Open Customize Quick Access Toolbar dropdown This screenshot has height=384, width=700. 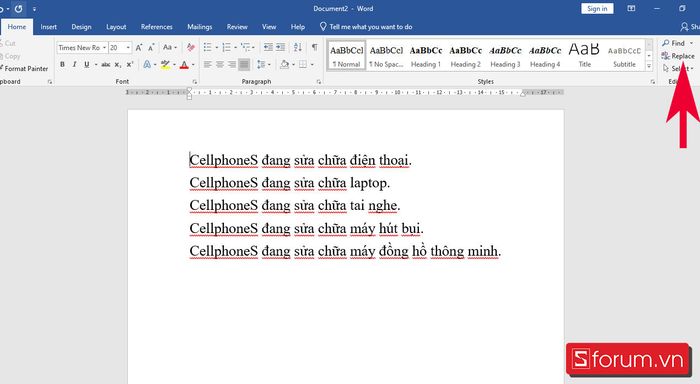pos(34,9)
